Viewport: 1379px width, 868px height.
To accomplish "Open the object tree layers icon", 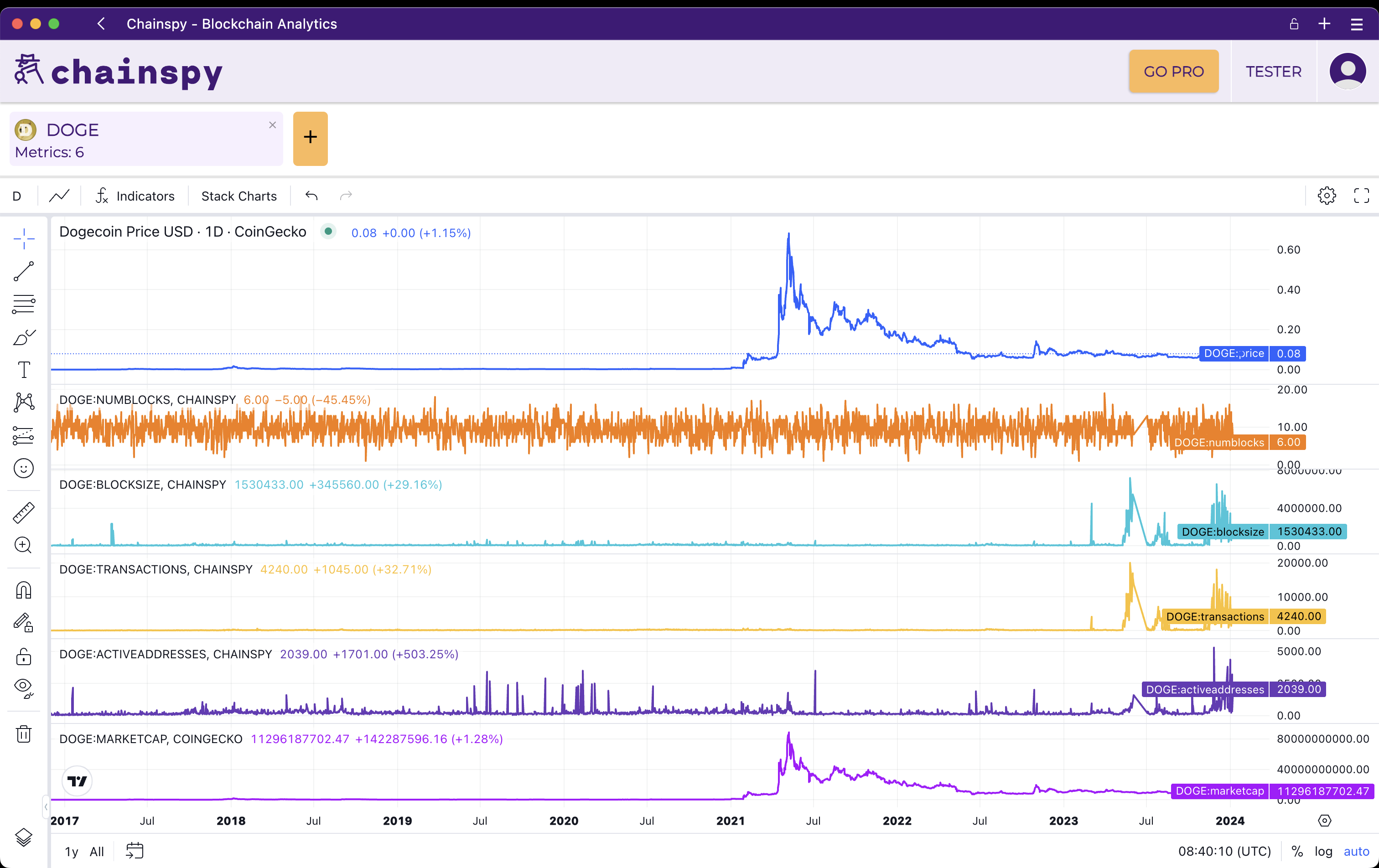I will (x=24, y=837).
